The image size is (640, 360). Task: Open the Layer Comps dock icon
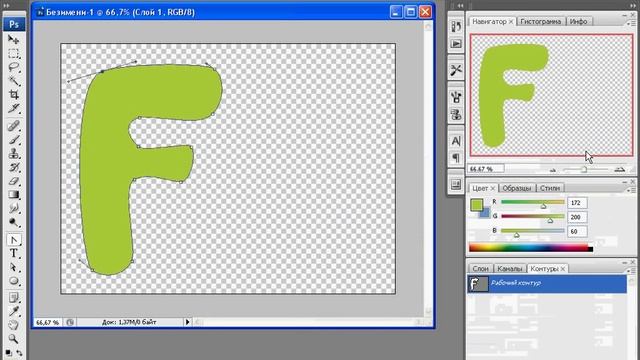pyautogui.click(x=456, y=184)
